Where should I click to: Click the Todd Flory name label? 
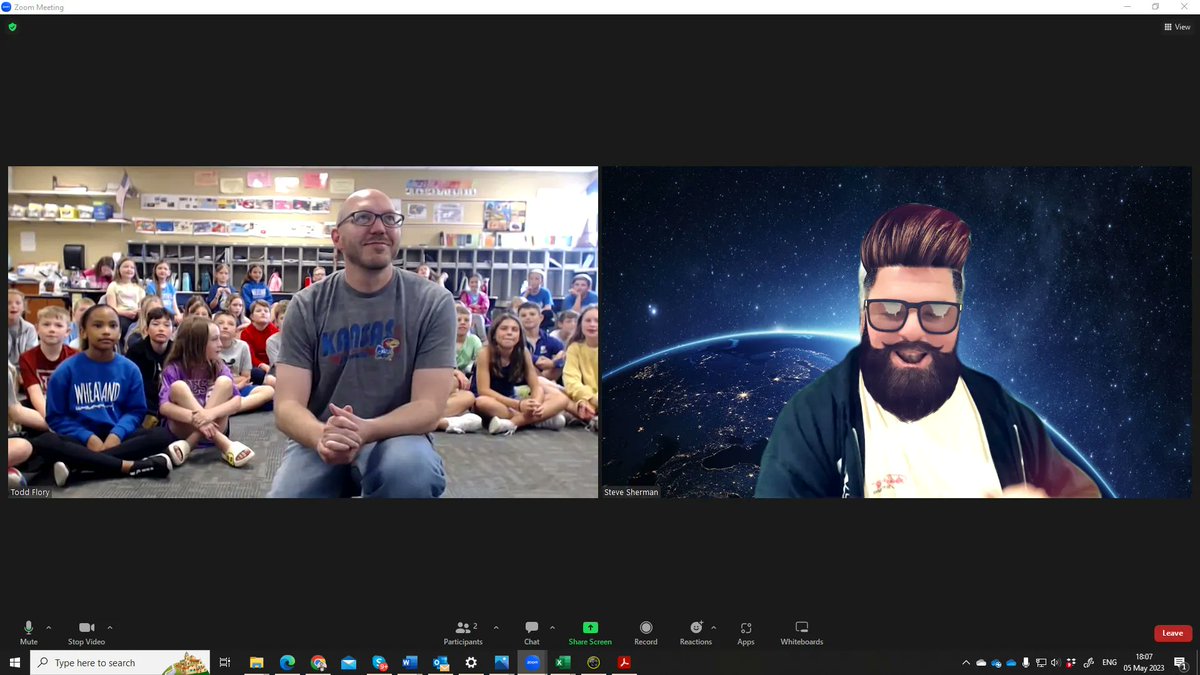pyautogui.click(x=29, y=492)
